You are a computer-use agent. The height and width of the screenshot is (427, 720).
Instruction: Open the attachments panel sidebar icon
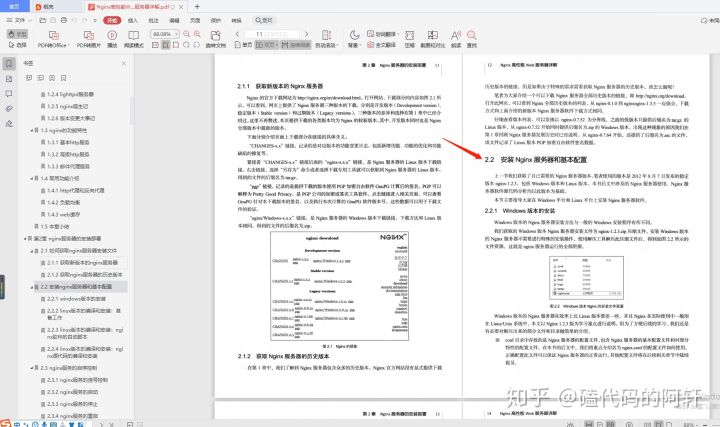(x=9, y=109)
